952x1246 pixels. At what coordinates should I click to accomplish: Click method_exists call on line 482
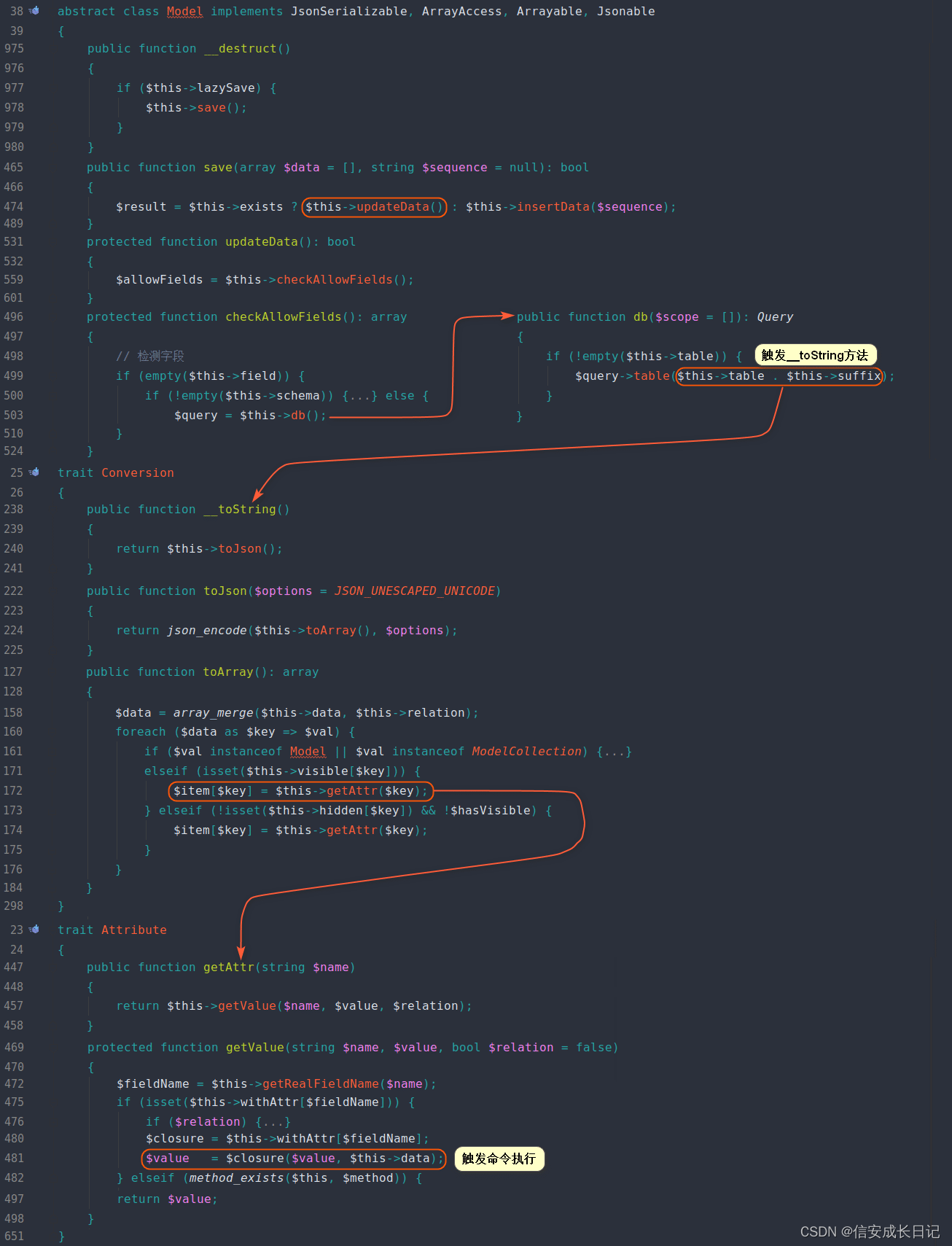pyautogui.click(x=237, y=1178)
